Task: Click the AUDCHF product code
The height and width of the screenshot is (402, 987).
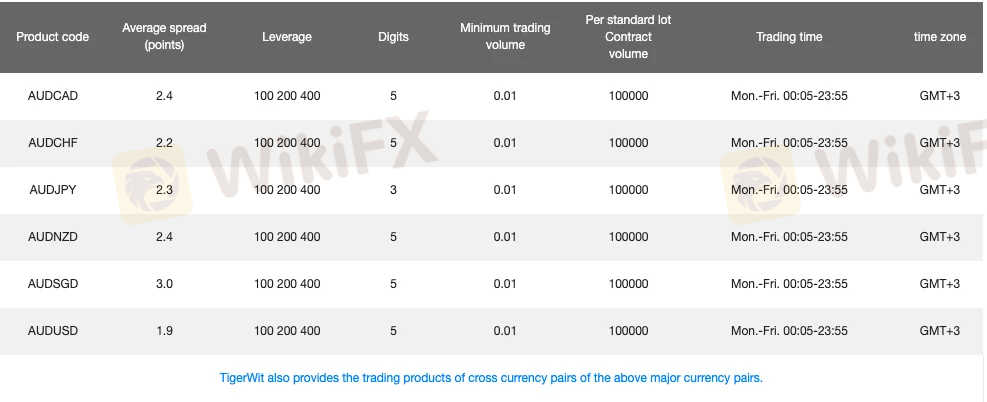Action: pyautogui.click(x=53, y=143)
